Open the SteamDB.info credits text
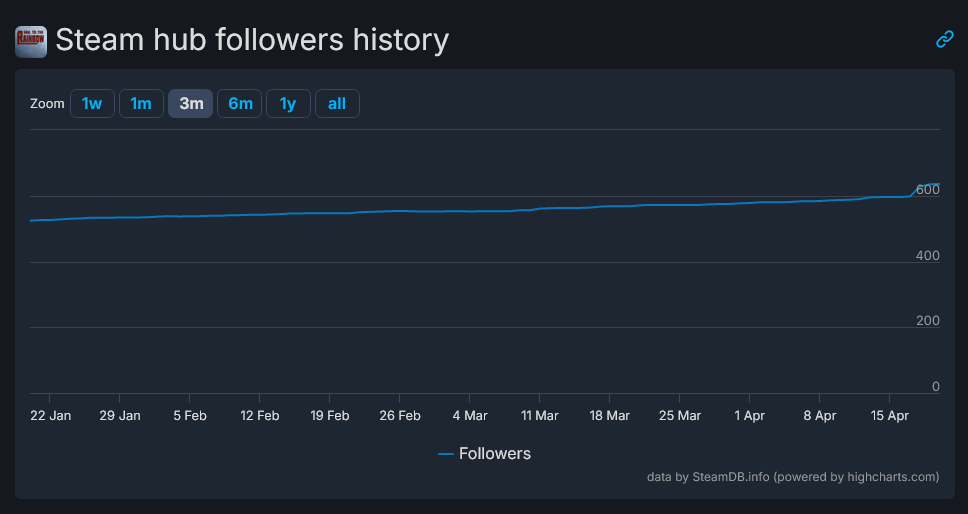968x514 pixels. [793, 477]
